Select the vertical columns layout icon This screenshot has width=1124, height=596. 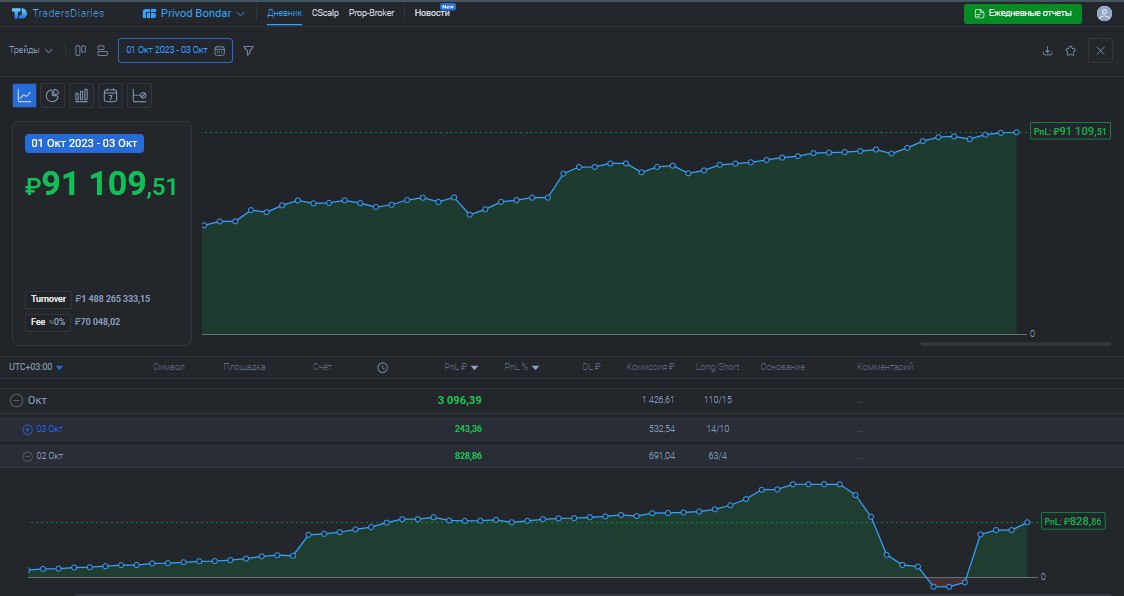(80, 50)
